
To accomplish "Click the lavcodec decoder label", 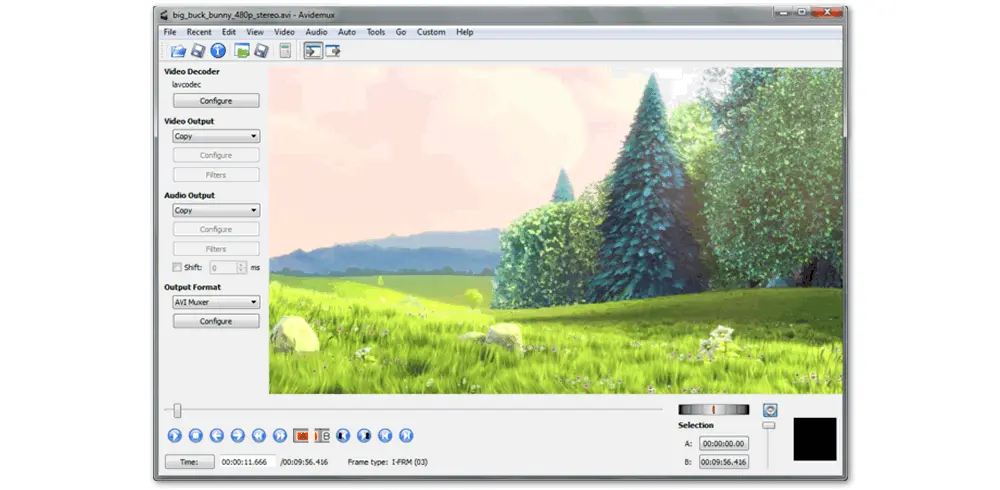I will click(x=187, y=84).
